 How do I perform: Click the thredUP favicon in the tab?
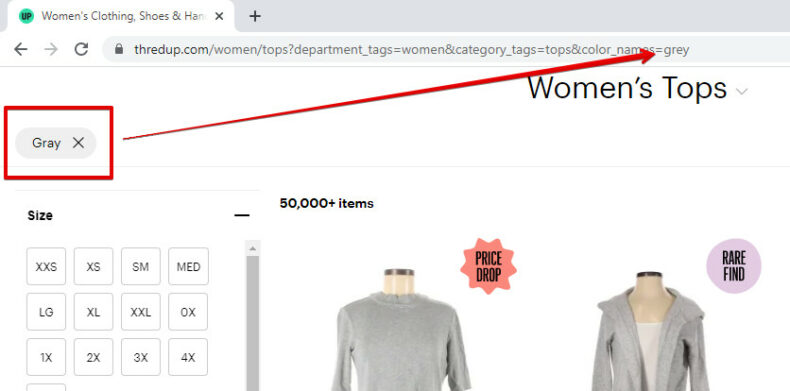(26, 16)
